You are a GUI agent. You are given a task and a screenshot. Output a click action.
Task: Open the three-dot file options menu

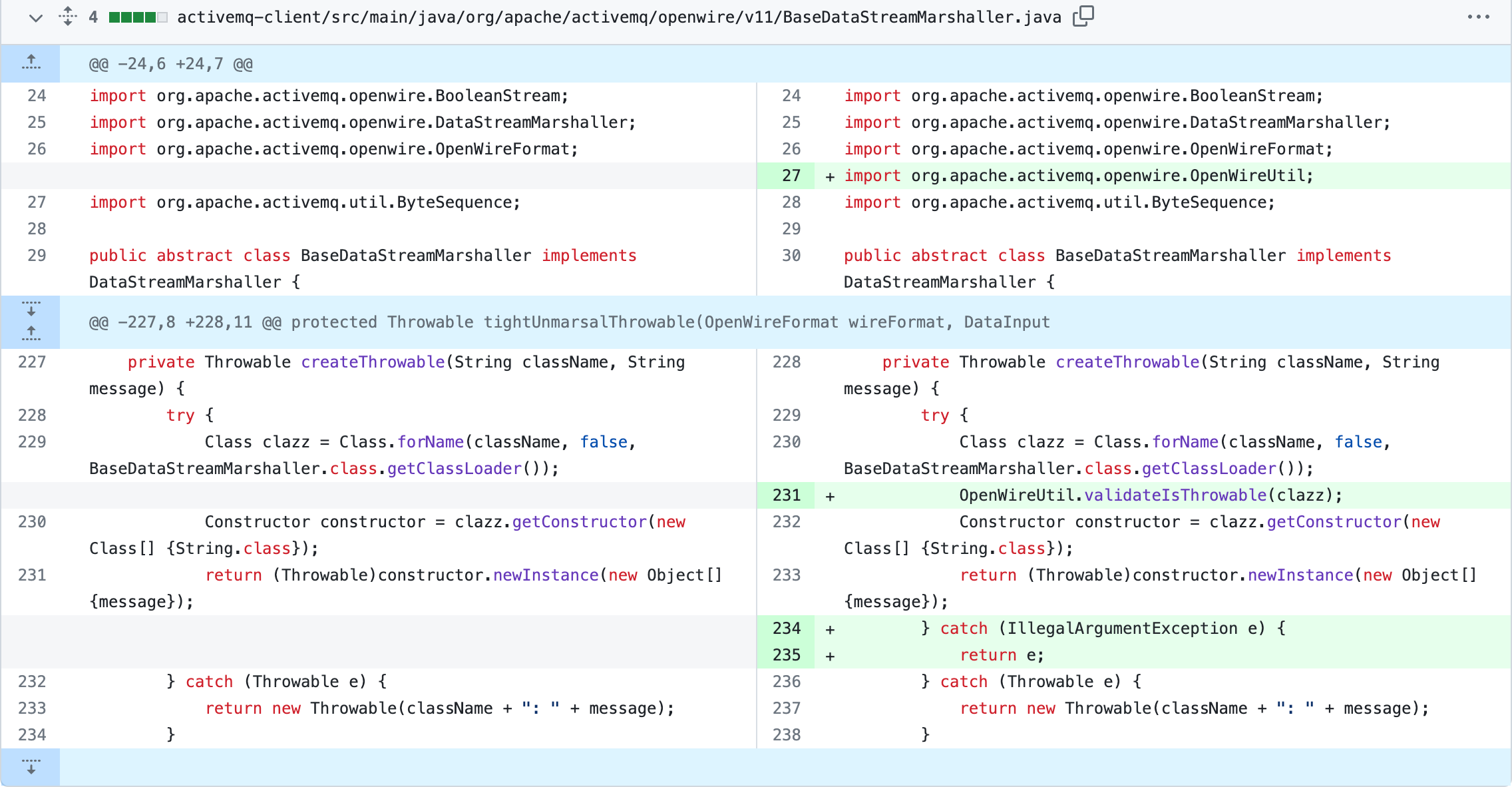tap(1478, 17)
